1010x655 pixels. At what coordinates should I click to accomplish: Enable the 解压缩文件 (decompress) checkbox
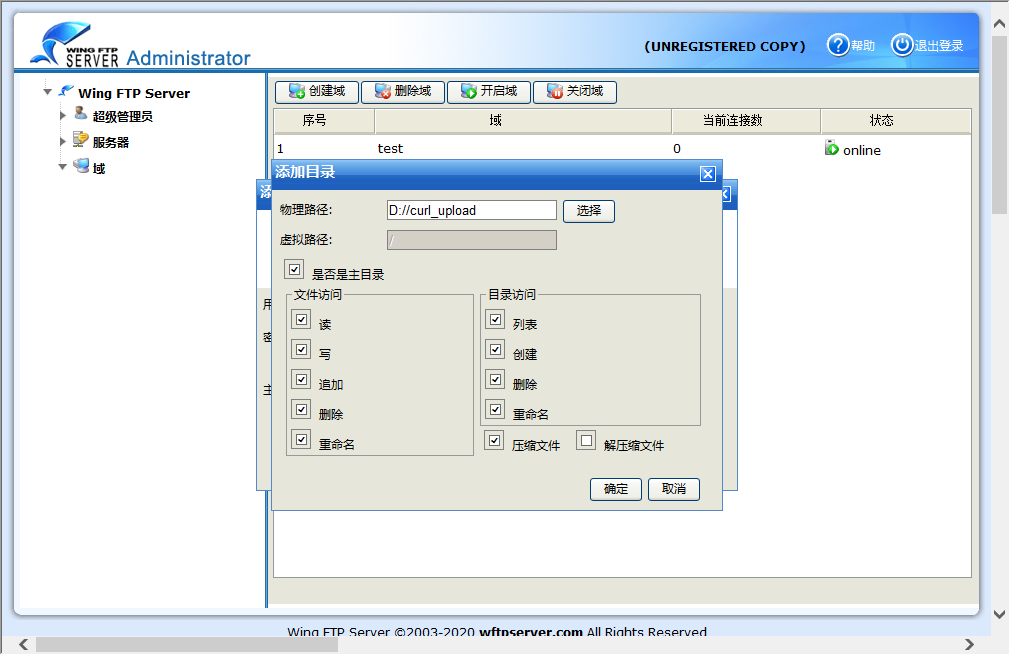585,440
